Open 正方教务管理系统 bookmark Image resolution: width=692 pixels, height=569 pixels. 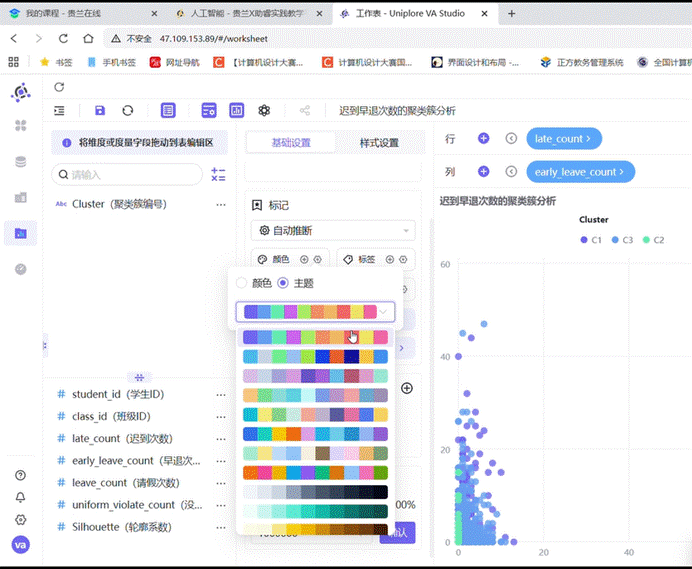tap(582, 62)
